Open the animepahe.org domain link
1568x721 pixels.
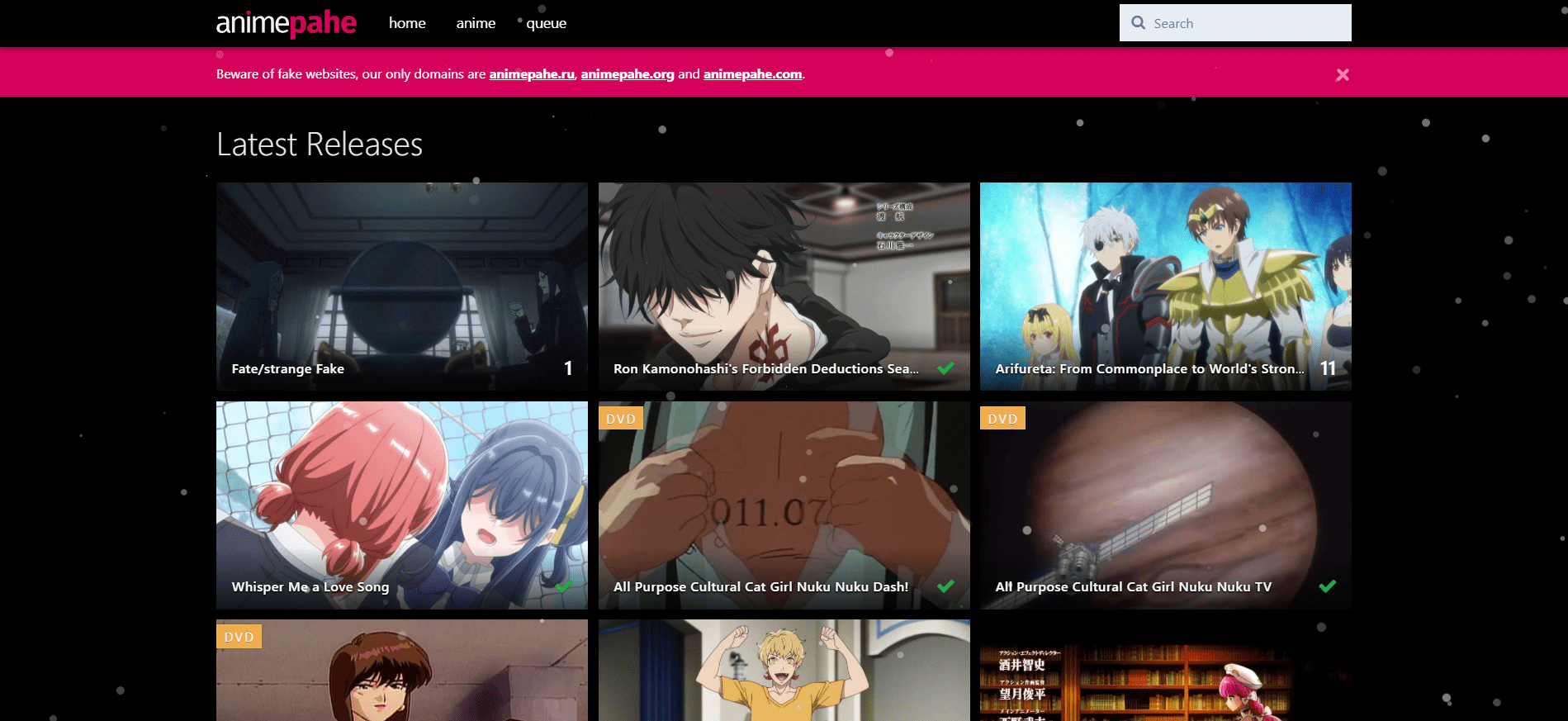(627, 74)
